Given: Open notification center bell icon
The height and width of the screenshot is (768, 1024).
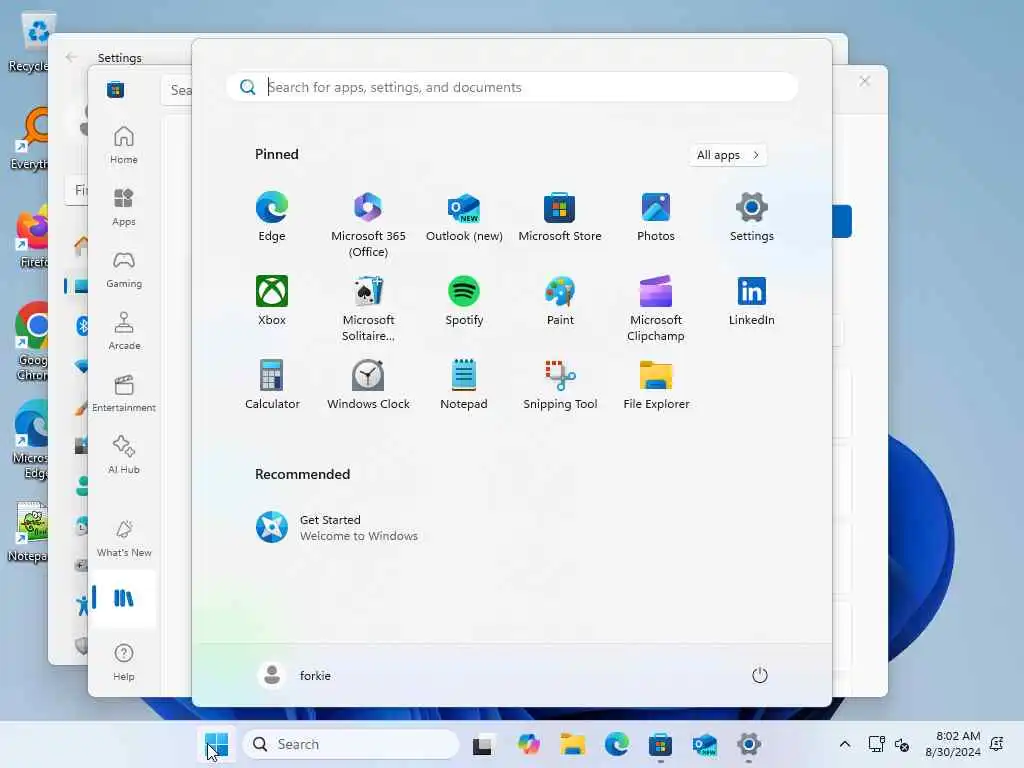Looking at the screenshot, I should tap(997, 744).
